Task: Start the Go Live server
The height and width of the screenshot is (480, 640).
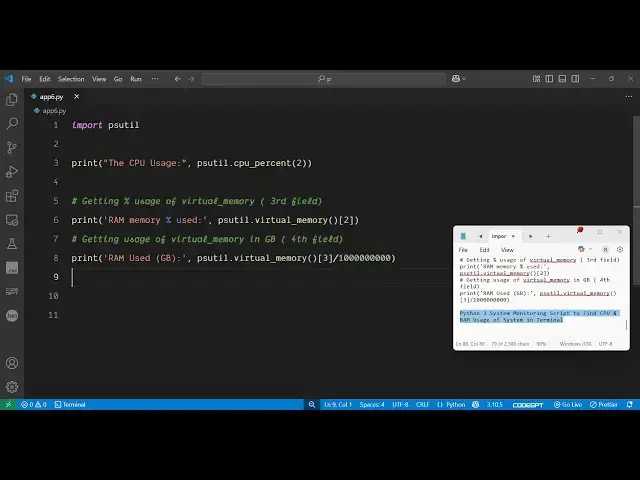Action: (x=567, y=404)
